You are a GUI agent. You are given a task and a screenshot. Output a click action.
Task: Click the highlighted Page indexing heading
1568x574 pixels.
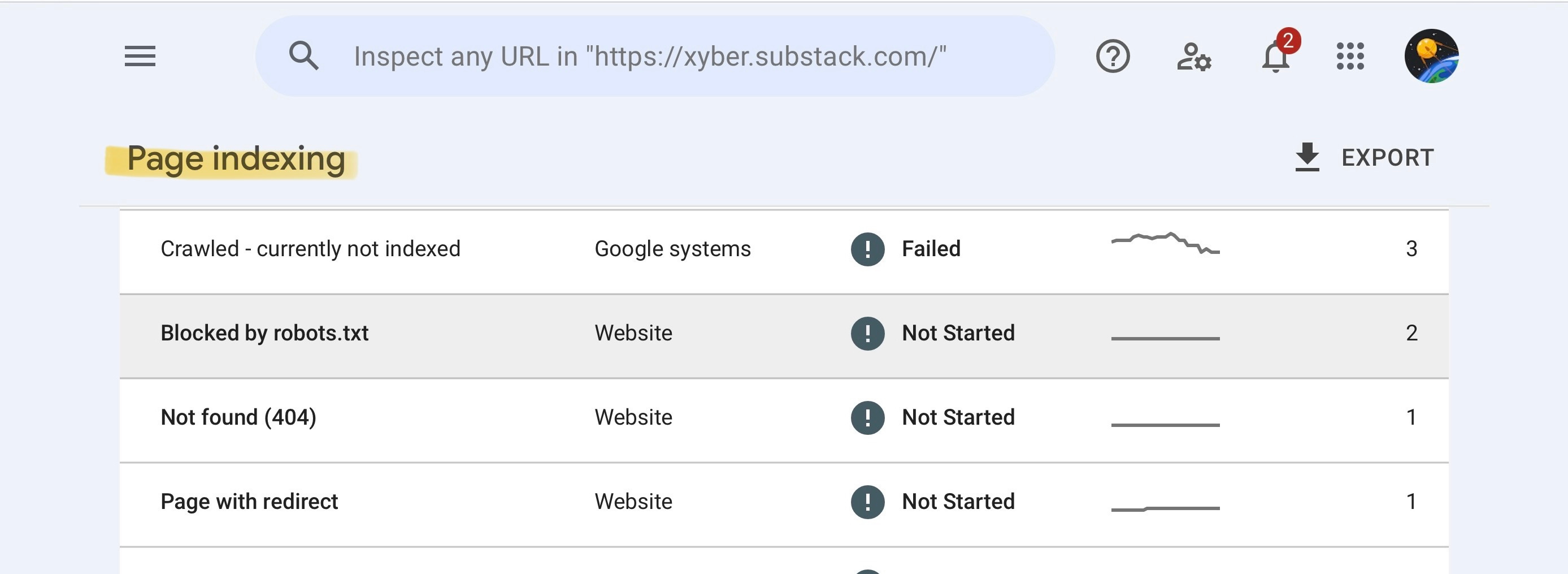coord(236,159)
